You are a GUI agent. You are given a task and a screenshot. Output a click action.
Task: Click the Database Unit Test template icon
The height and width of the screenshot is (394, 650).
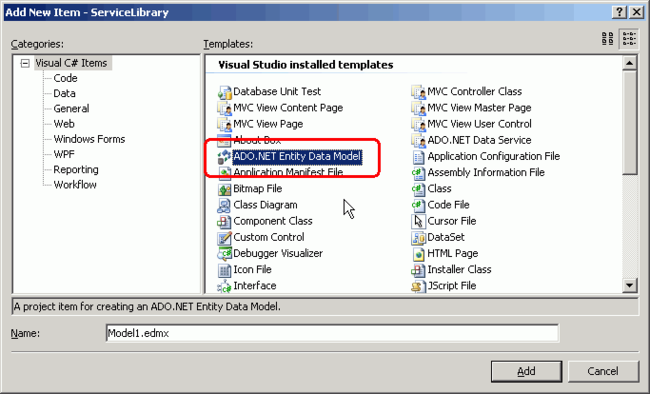(224, 92)
